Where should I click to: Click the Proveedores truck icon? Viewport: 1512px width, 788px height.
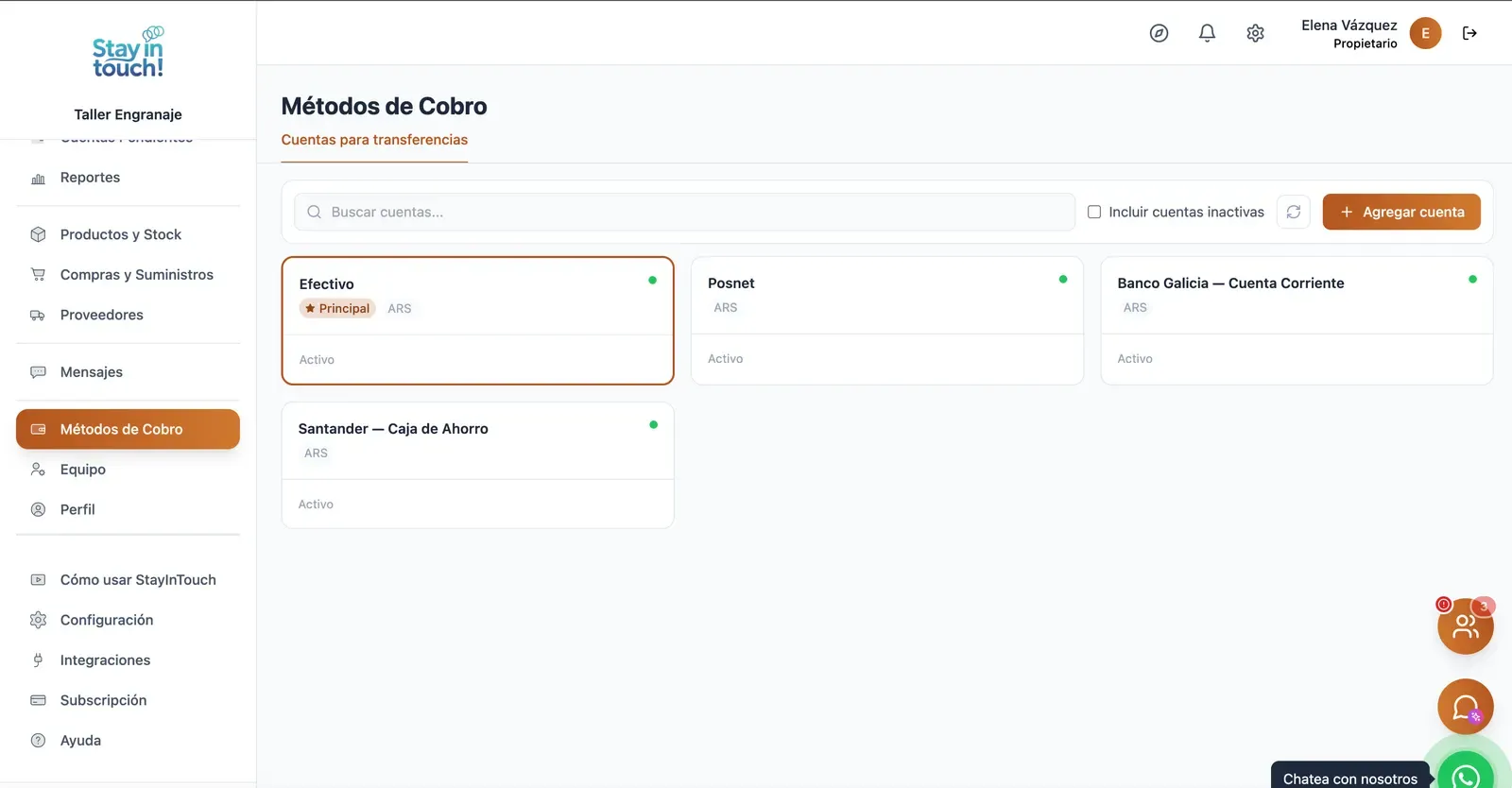click(x=38, y=315)
